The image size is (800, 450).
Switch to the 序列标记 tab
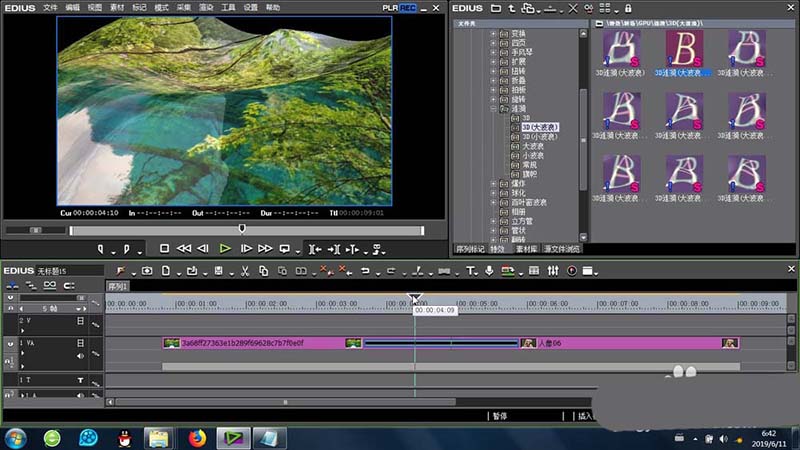point(470,249)
